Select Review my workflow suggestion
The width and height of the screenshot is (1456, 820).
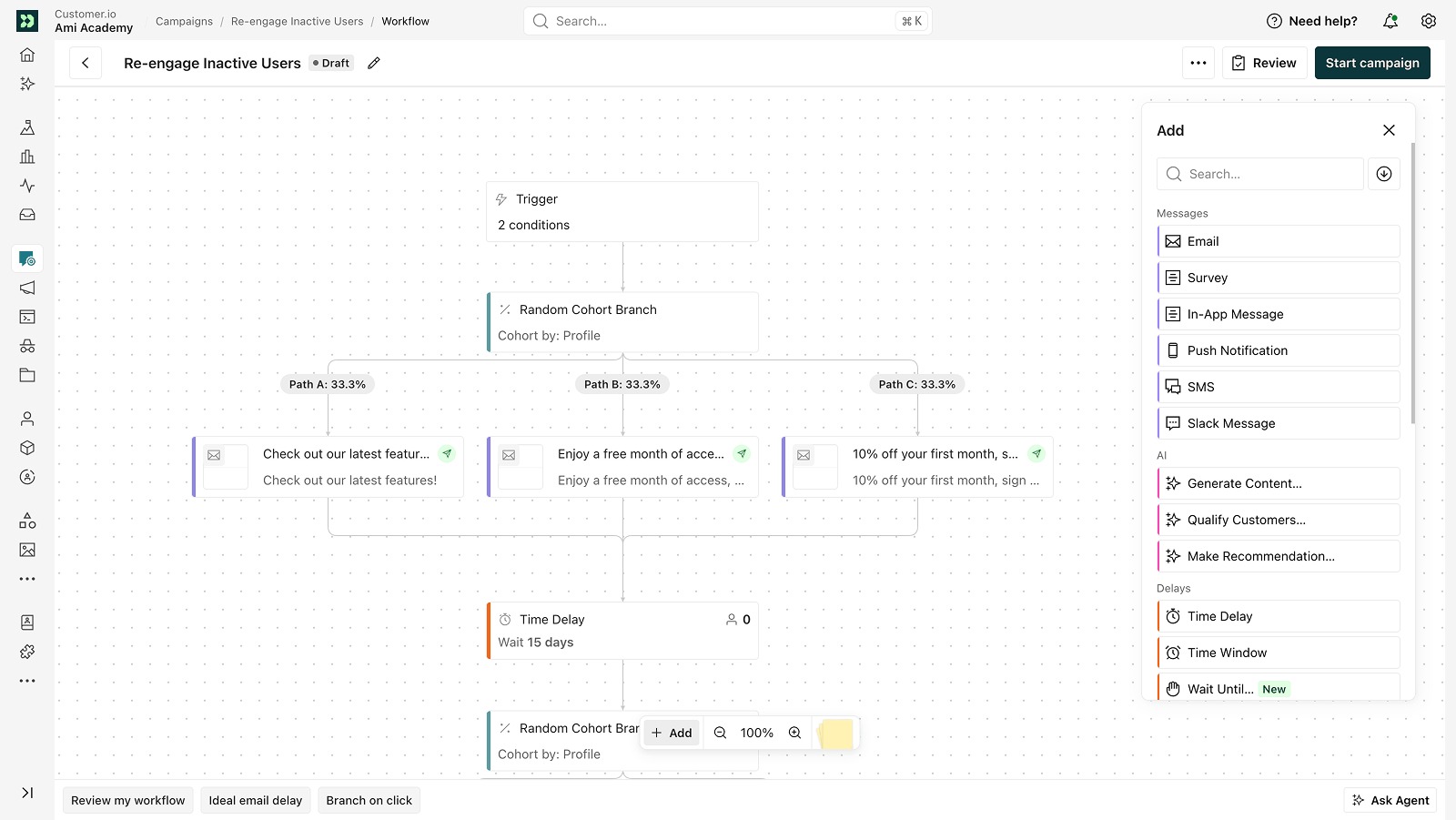128,800
